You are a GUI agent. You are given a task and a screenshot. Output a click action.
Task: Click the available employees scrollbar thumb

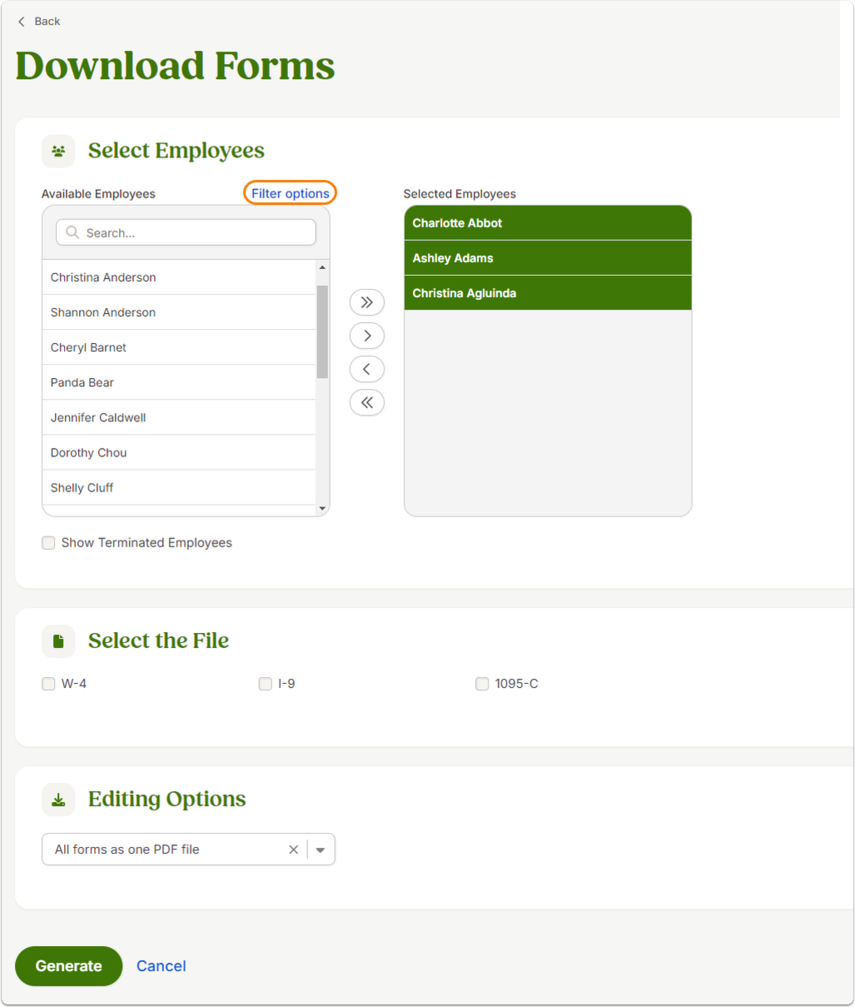[322, 332]
